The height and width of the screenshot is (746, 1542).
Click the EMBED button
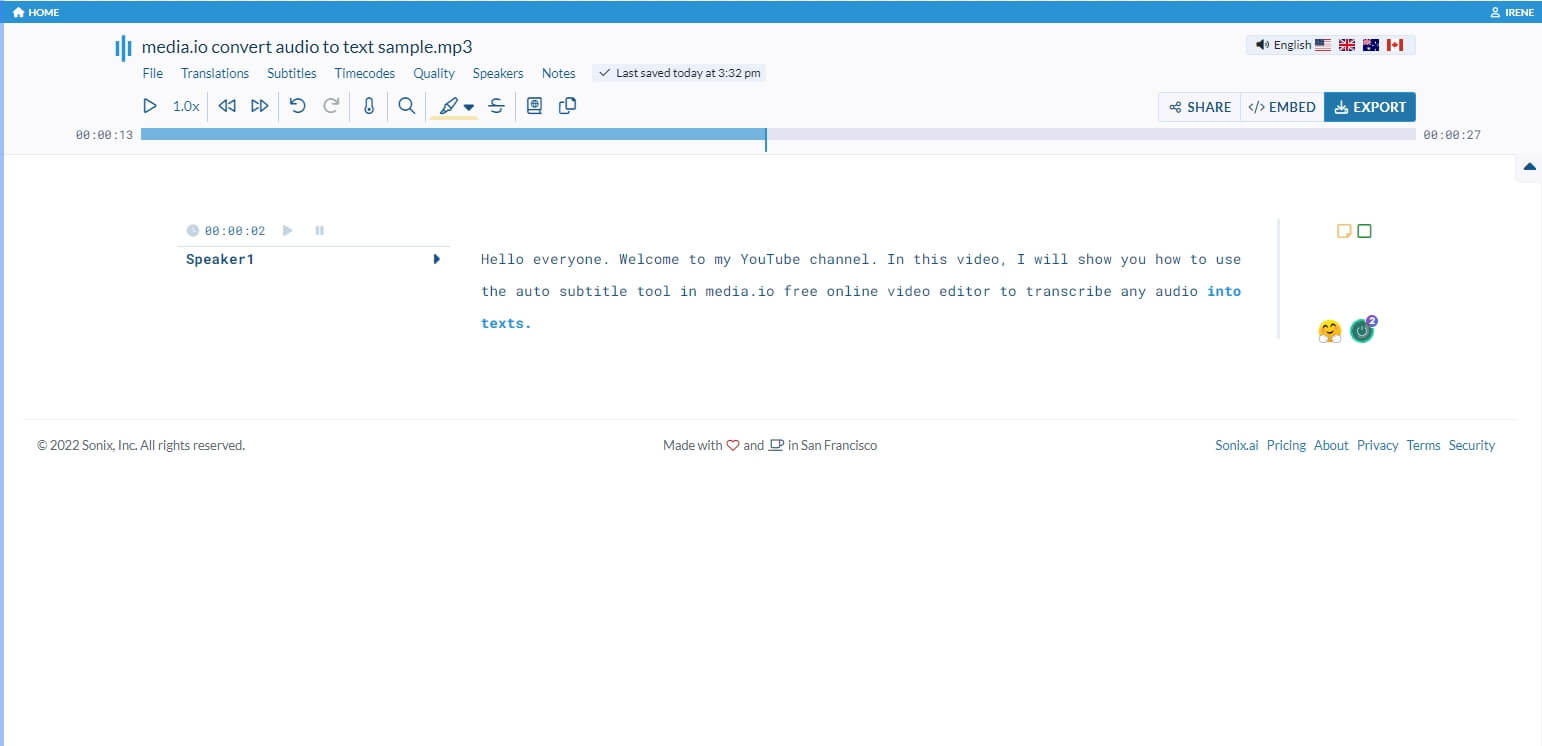pyautogui.click(x=1282, y=107)
